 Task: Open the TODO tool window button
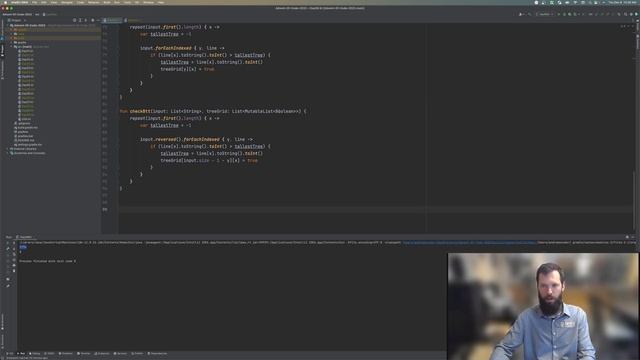pos(49,353)
